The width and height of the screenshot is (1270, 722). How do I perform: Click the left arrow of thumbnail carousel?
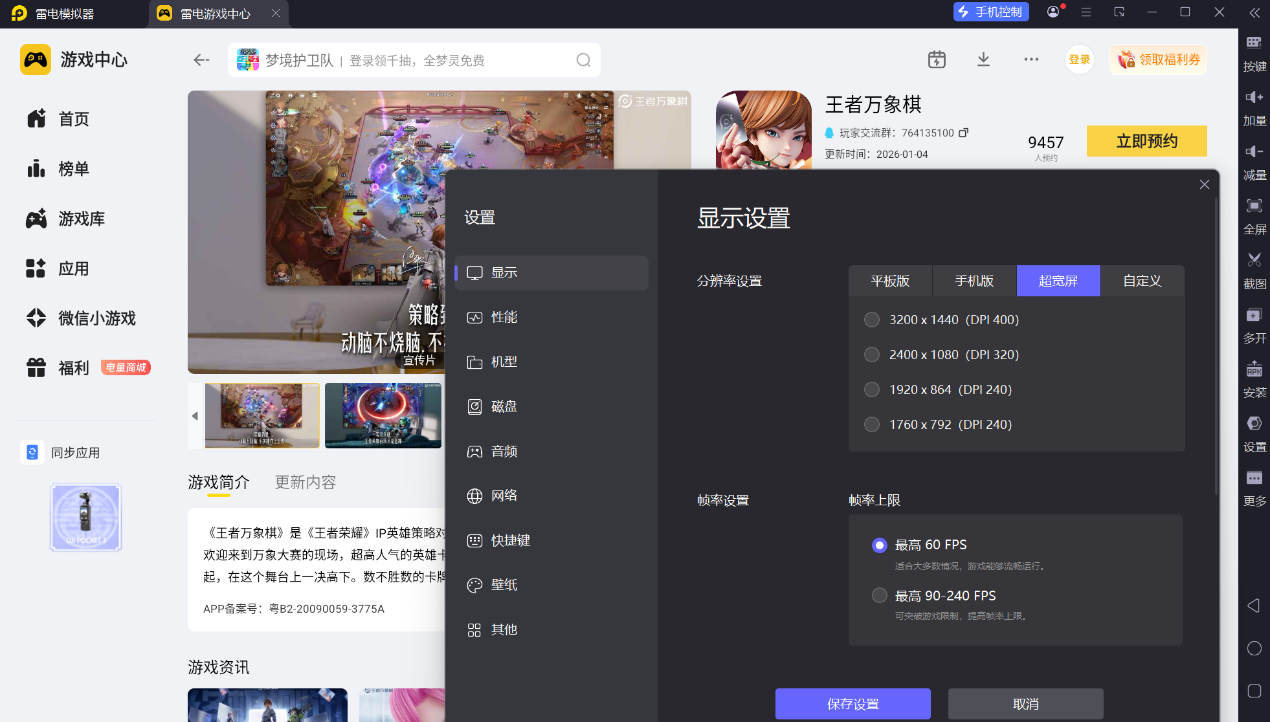point(195,416)
